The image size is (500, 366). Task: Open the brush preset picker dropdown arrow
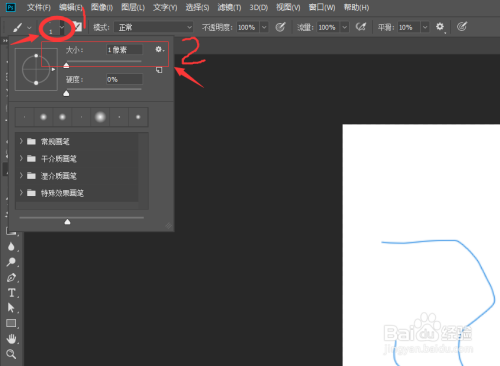pos(62,27)
